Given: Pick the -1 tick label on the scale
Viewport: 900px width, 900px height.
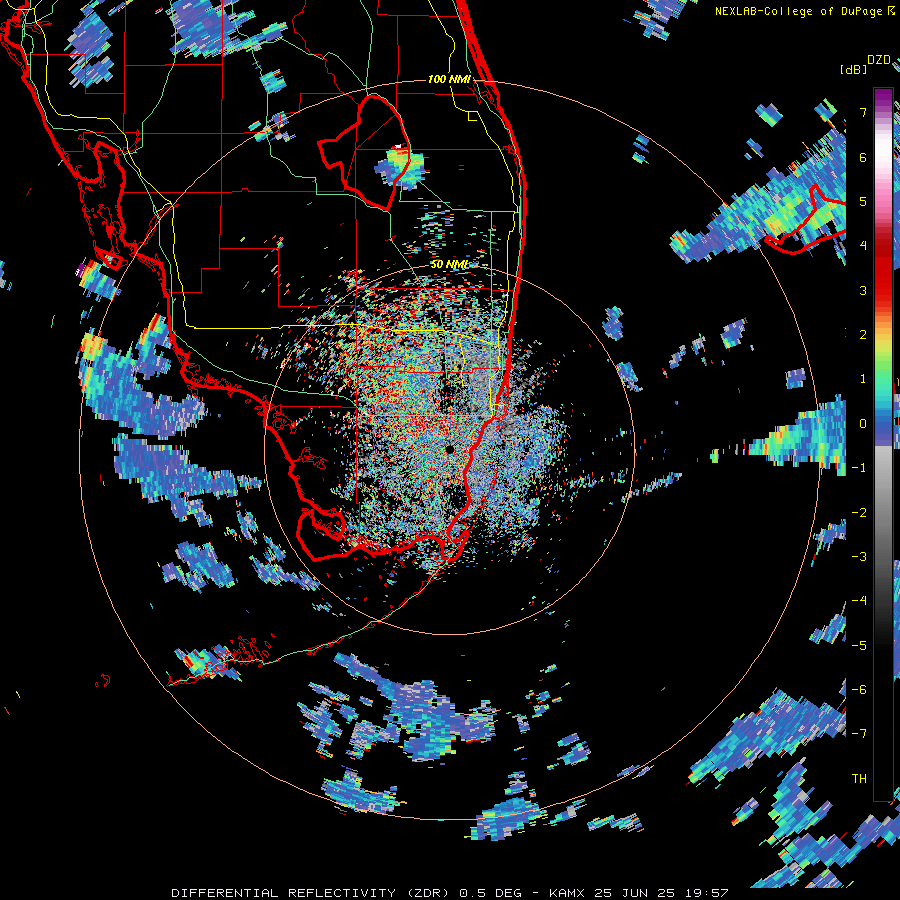Looking at the screenshot, I should point(859,468).
